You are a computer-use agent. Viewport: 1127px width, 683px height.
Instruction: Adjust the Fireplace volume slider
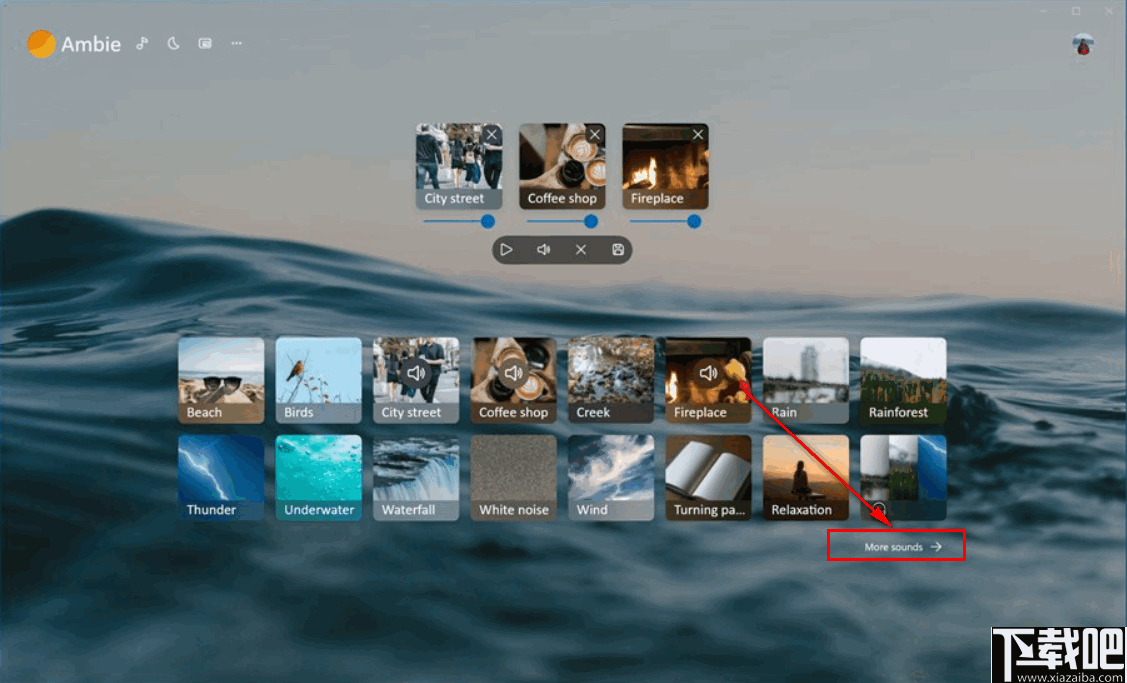coord(666,221)
